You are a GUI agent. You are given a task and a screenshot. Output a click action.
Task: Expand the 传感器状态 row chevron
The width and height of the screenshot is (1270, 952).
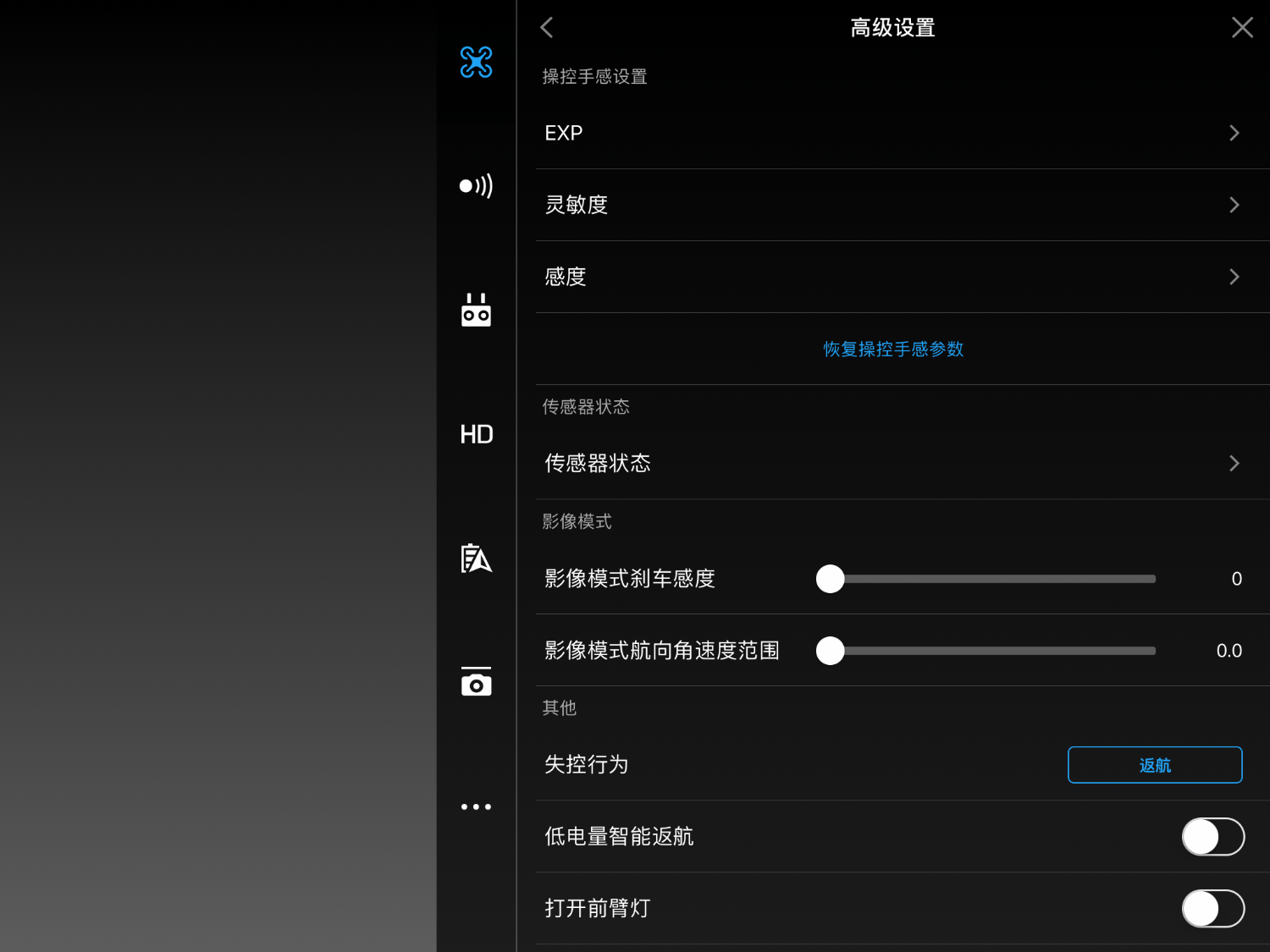pos(1234,463)
